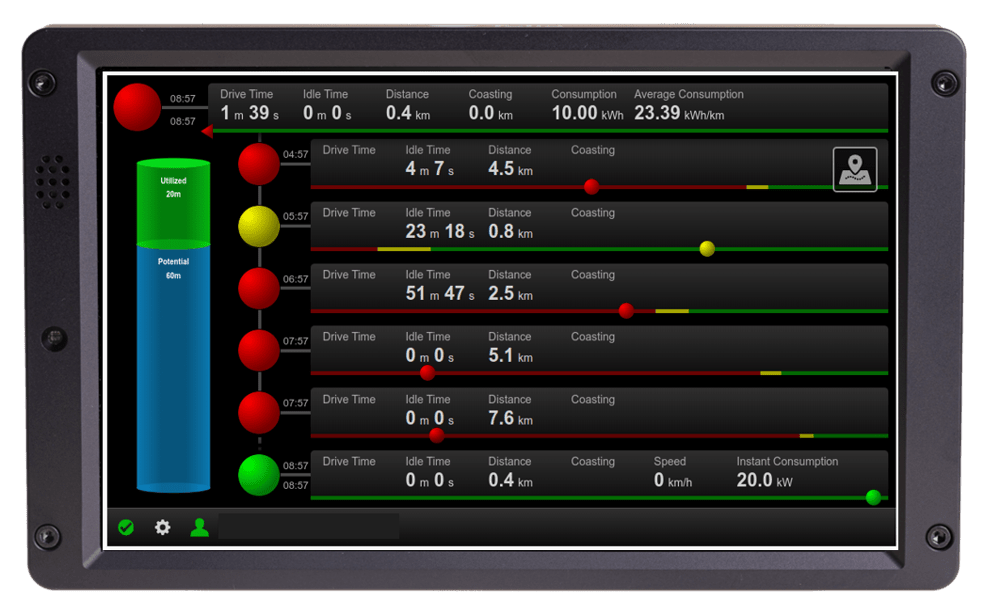Viewport: 1000px width, 614px height.
Task: Click green slider marker on bottom trip row
Action: pos(873,497)
